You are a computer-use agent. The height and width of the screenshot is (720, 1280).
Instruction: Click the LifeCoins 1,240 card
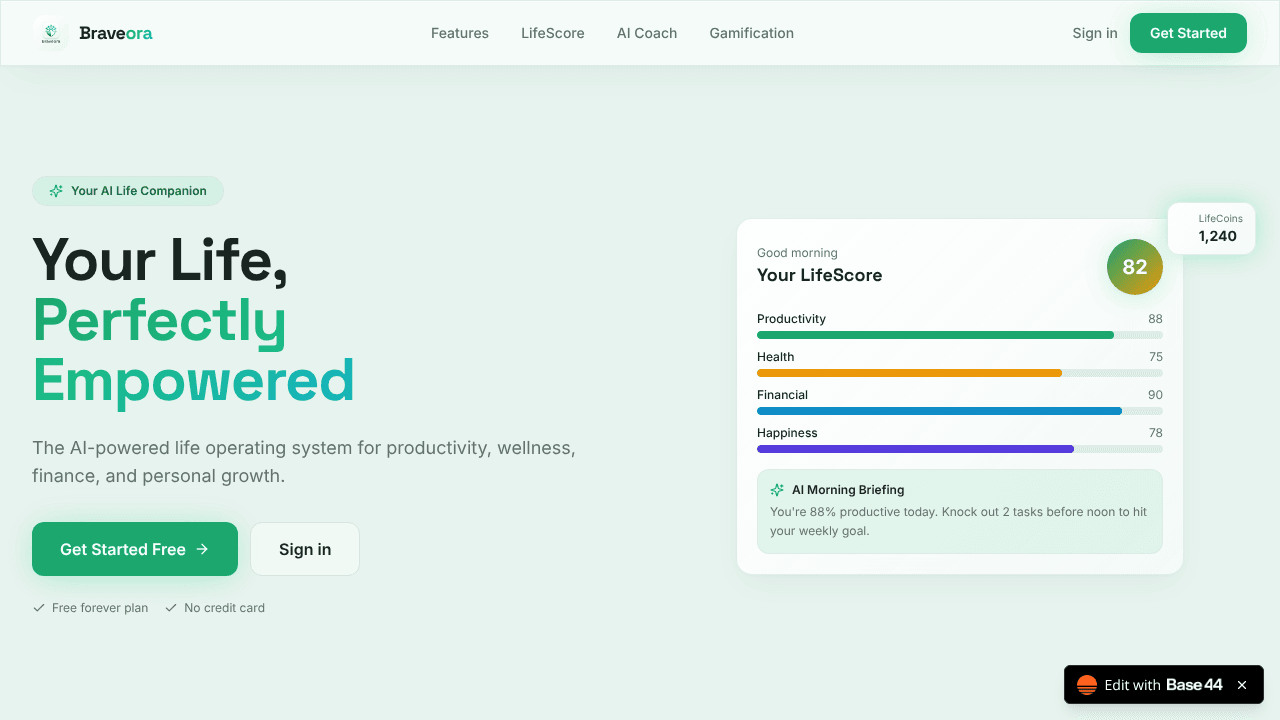tap(1211, 228)
